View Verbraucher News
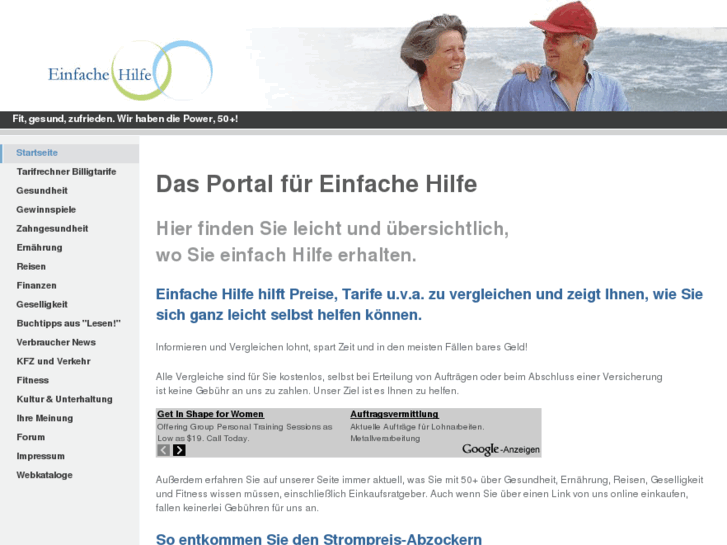Screen dimensions: 727x545 tap(56, 342)
